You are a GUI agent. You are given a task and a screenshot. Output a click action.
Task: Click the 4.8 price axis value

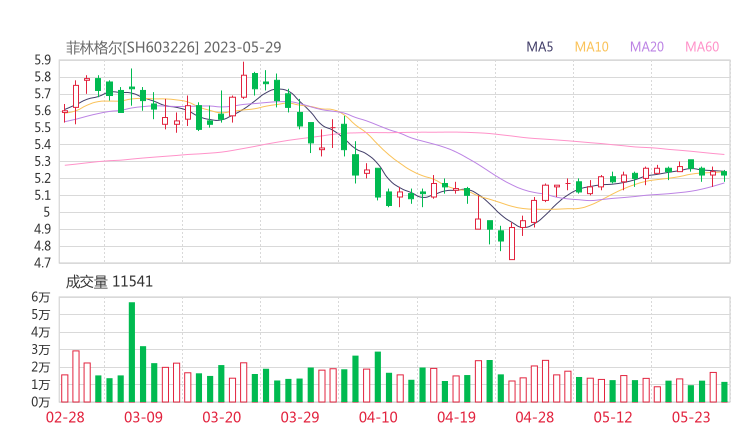point(42,246)
